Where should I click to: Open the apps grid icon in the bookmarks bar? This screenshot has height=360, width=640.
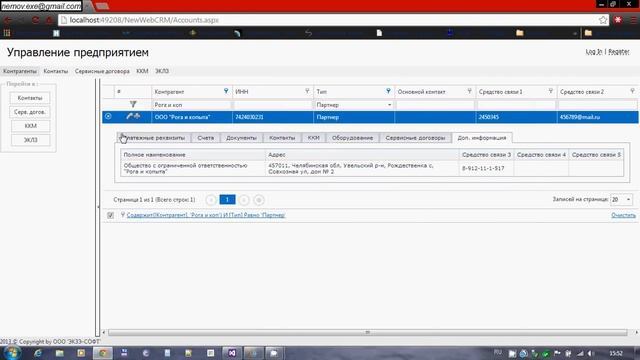[7, 33]
